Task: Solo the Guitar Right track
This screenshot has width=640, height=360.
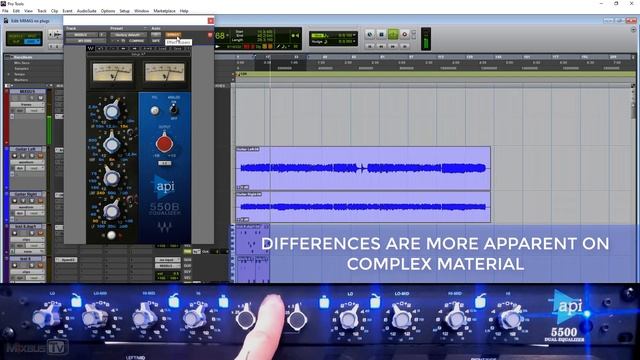Action: (32, 201)
